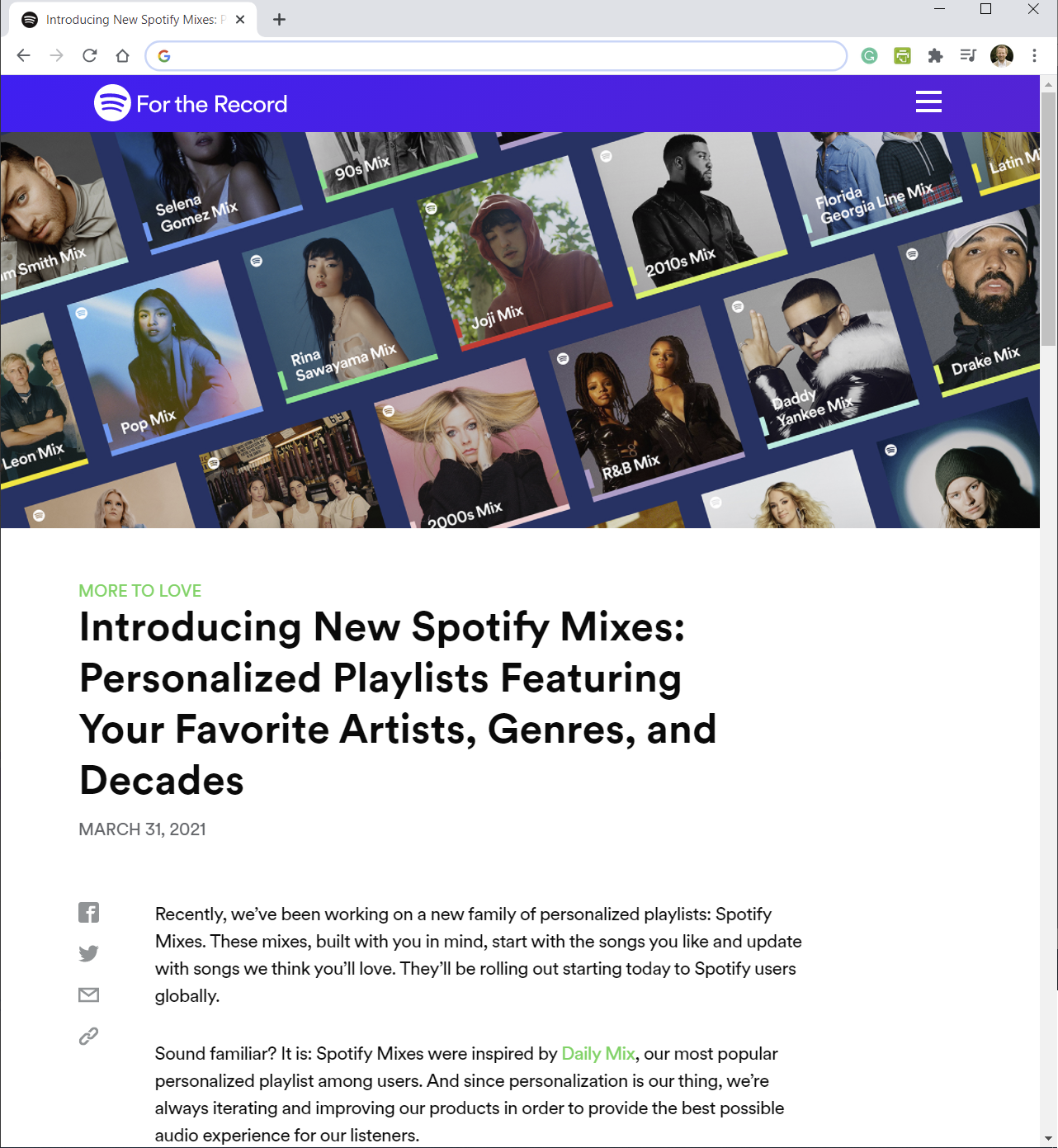Image resolution: width=1058 pixels, height=1148 pixels.
Task: Minimize the Chrome window
Action: (939, 9)
